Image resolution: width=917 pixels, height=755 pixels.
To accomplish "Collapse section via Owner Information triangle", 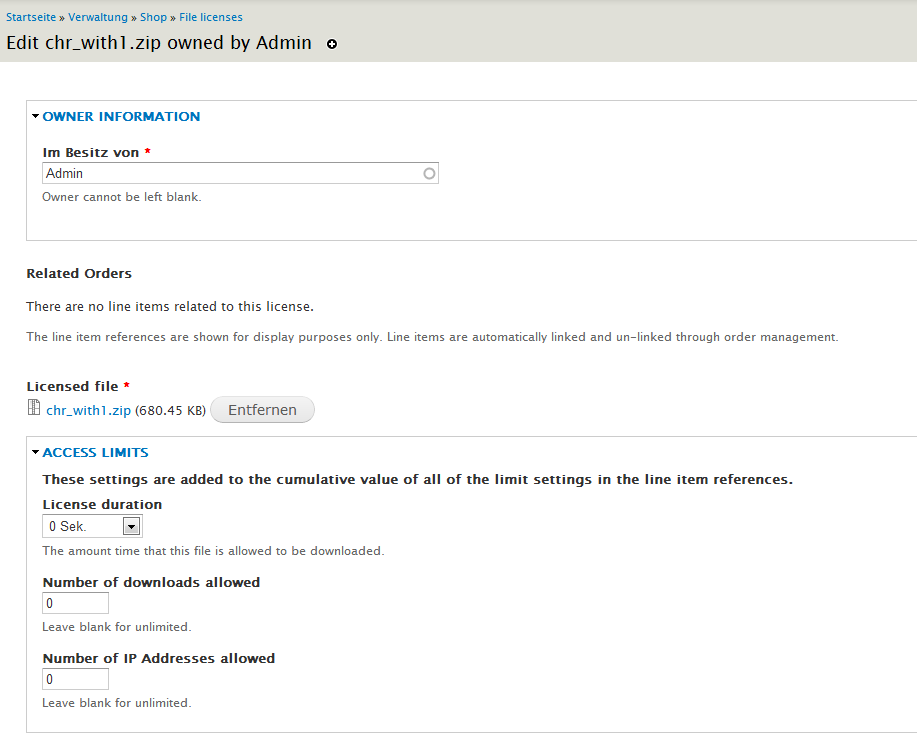I will [35, 117].
